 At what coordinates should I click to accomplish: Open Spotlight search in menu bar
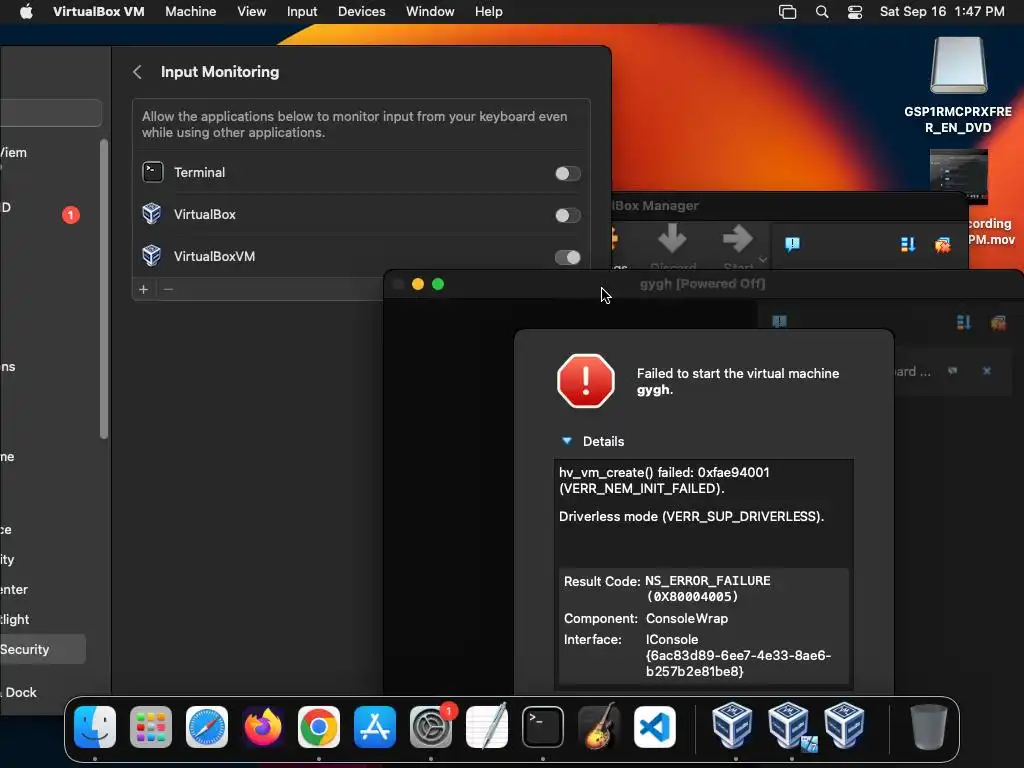[x=822, y=12]
